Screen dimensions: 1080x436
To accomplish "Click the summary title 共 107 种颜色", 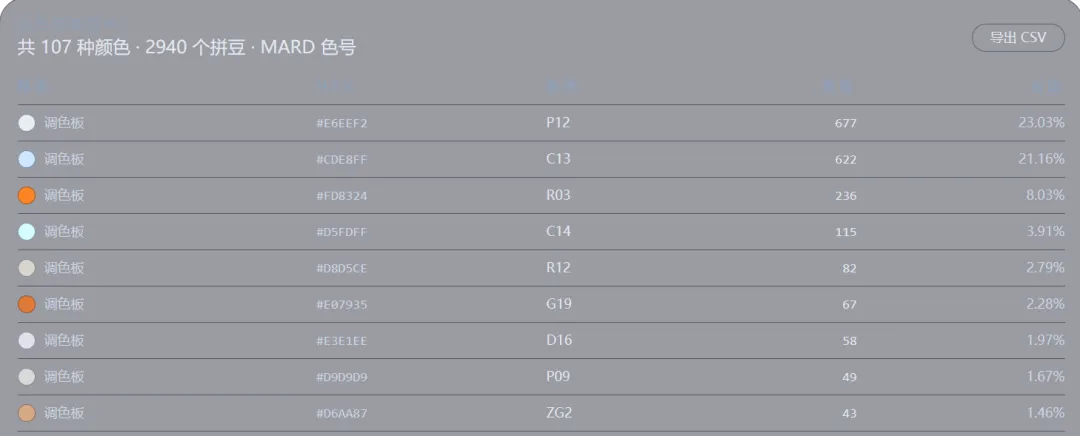I will (x=74, y=48).
